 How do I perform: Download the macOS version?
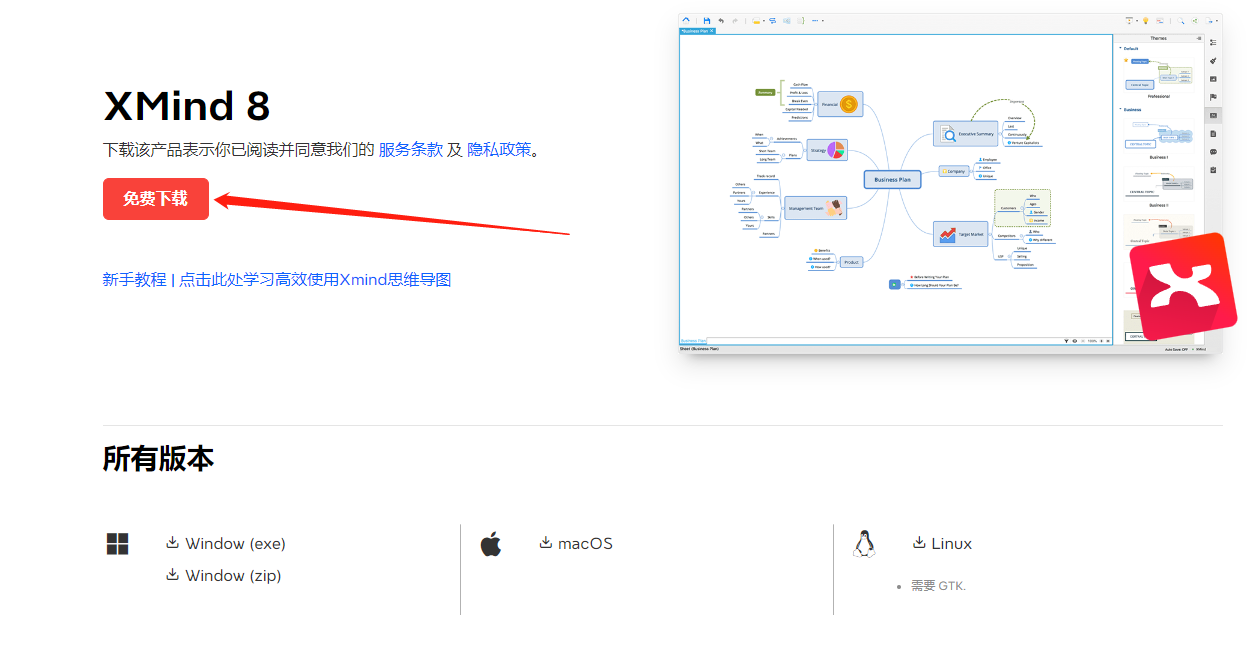point(576,544)
